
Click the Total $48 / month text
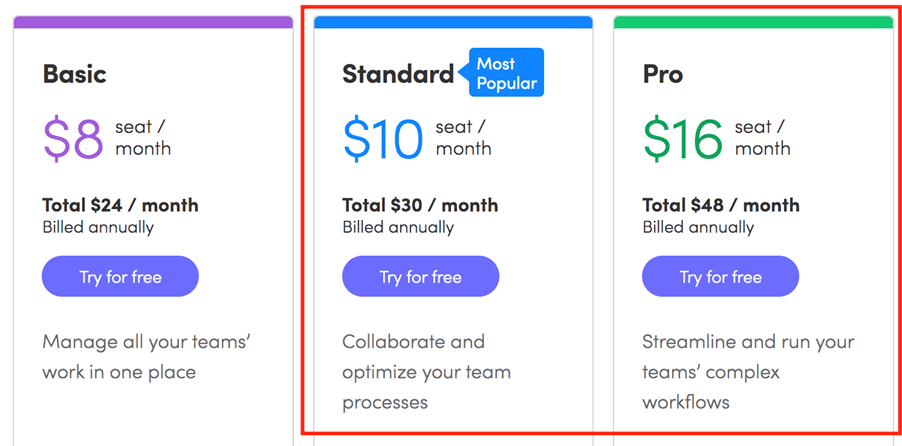721,205
